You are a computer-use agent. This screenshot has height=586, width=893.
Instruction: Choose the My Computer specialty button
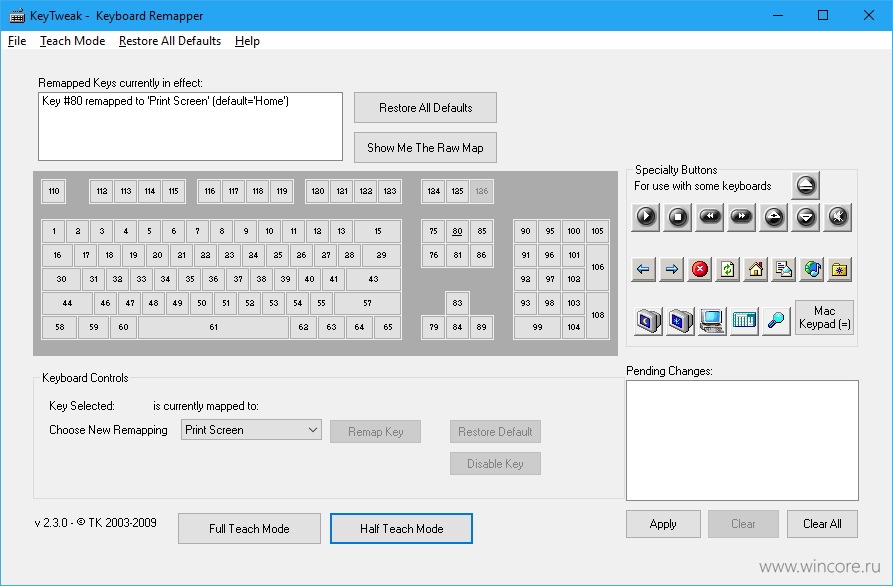tap(712, 321)
